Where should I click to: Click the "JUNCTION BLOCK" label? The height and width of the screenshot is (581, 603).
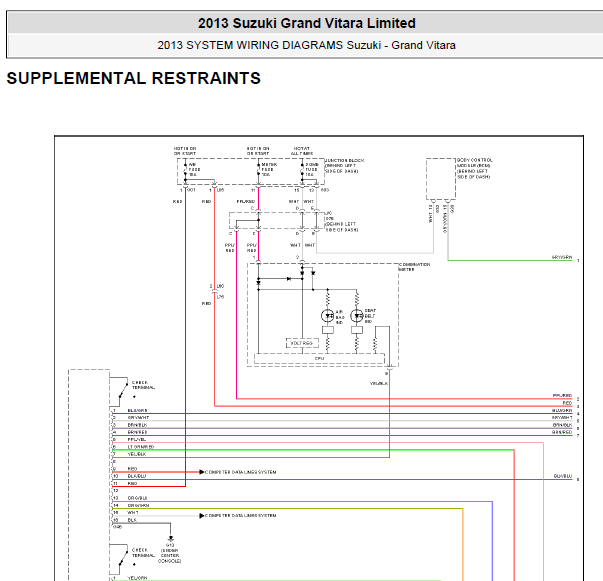(345, 160)
